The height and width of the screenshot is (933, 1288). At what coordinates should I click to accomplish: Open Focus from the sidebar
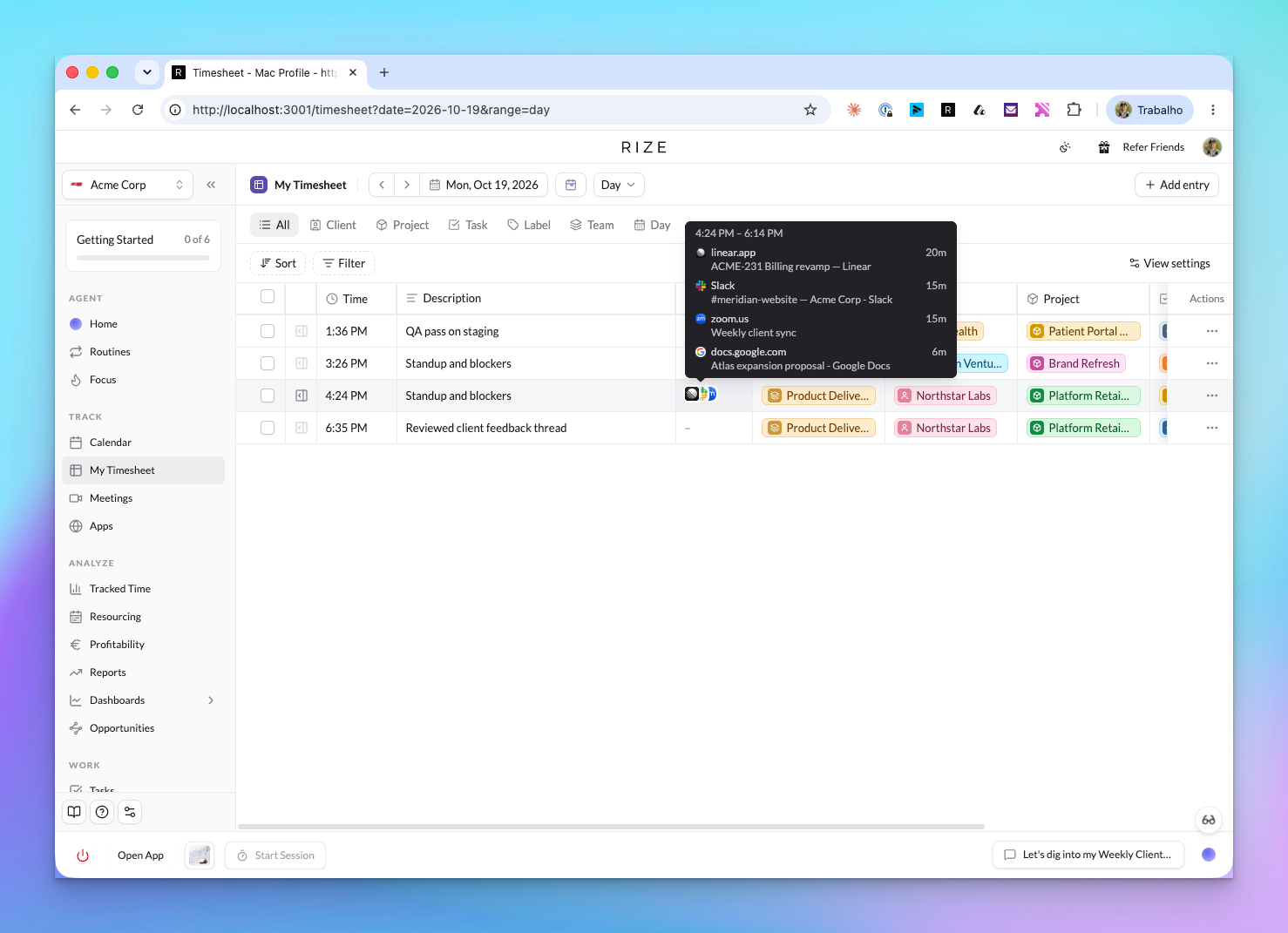pyautogui.click(x=143, y=380)
